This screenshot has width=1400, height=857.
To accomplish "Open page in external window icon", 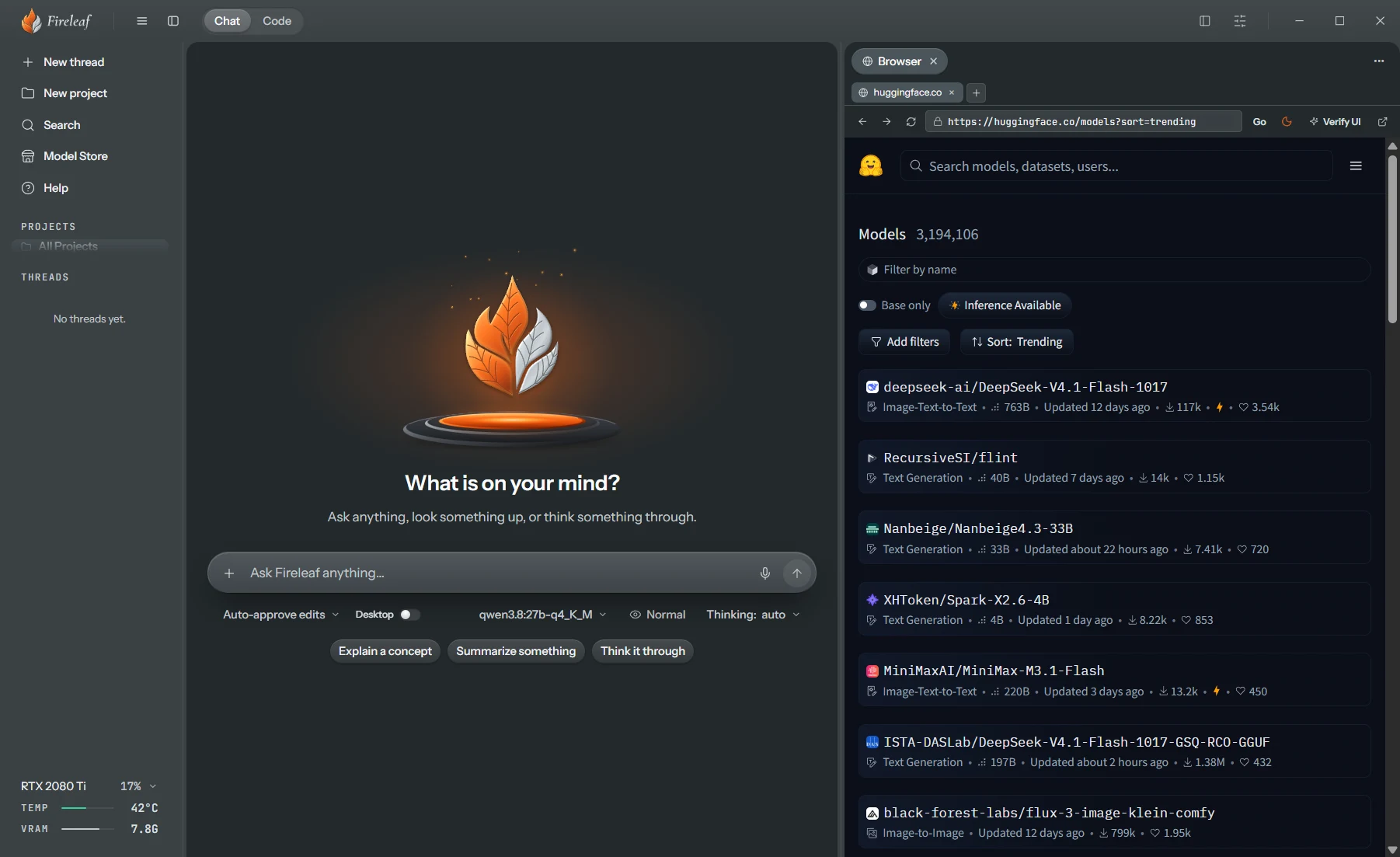I will tap(1383, 122).
